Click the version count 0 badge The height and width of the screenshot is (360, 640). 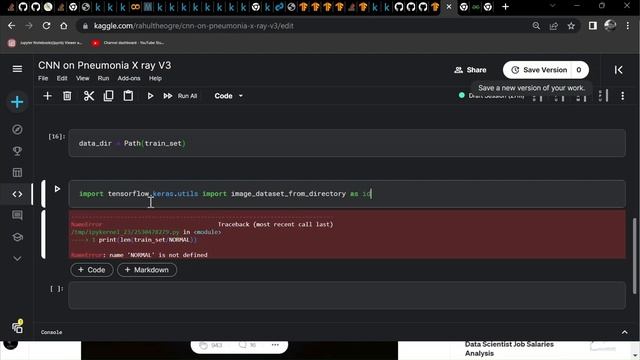[579, 70]
